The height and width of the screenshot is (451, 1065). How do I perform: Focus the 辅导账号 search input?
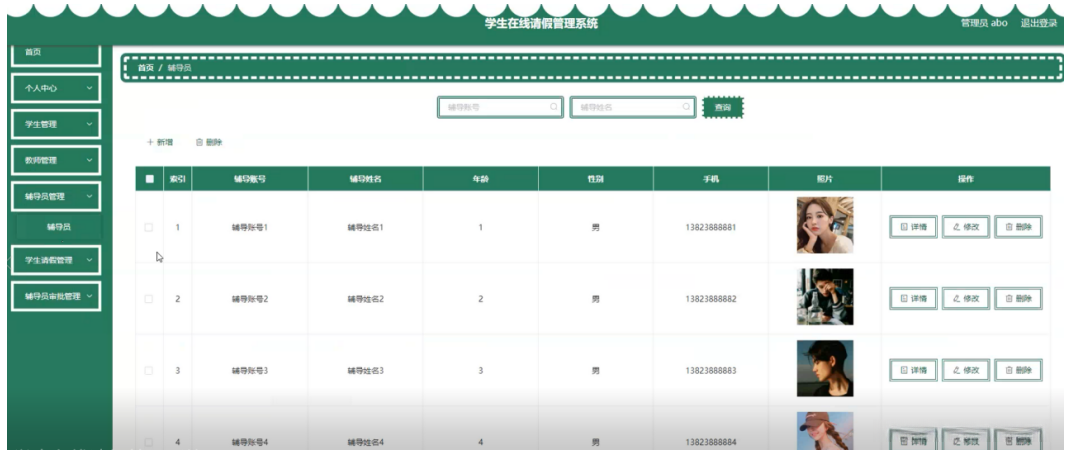tap(500, 107)
